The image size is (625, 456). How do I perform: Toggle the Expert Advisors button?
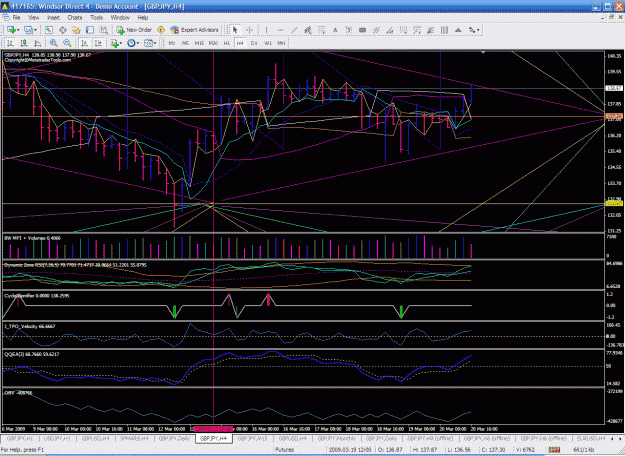pyautogui.click(x=195, y=30)
